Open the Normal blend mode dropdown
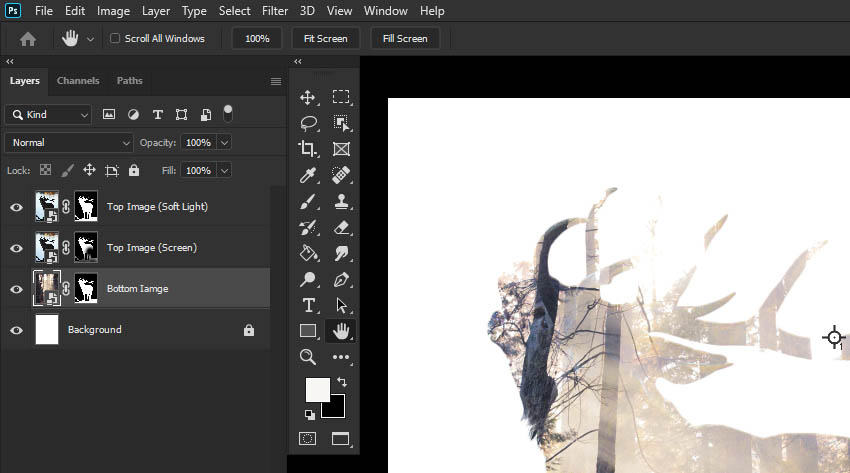Image resolution: width=850 pixels, height=473 pixels. [x=69, y=142]
